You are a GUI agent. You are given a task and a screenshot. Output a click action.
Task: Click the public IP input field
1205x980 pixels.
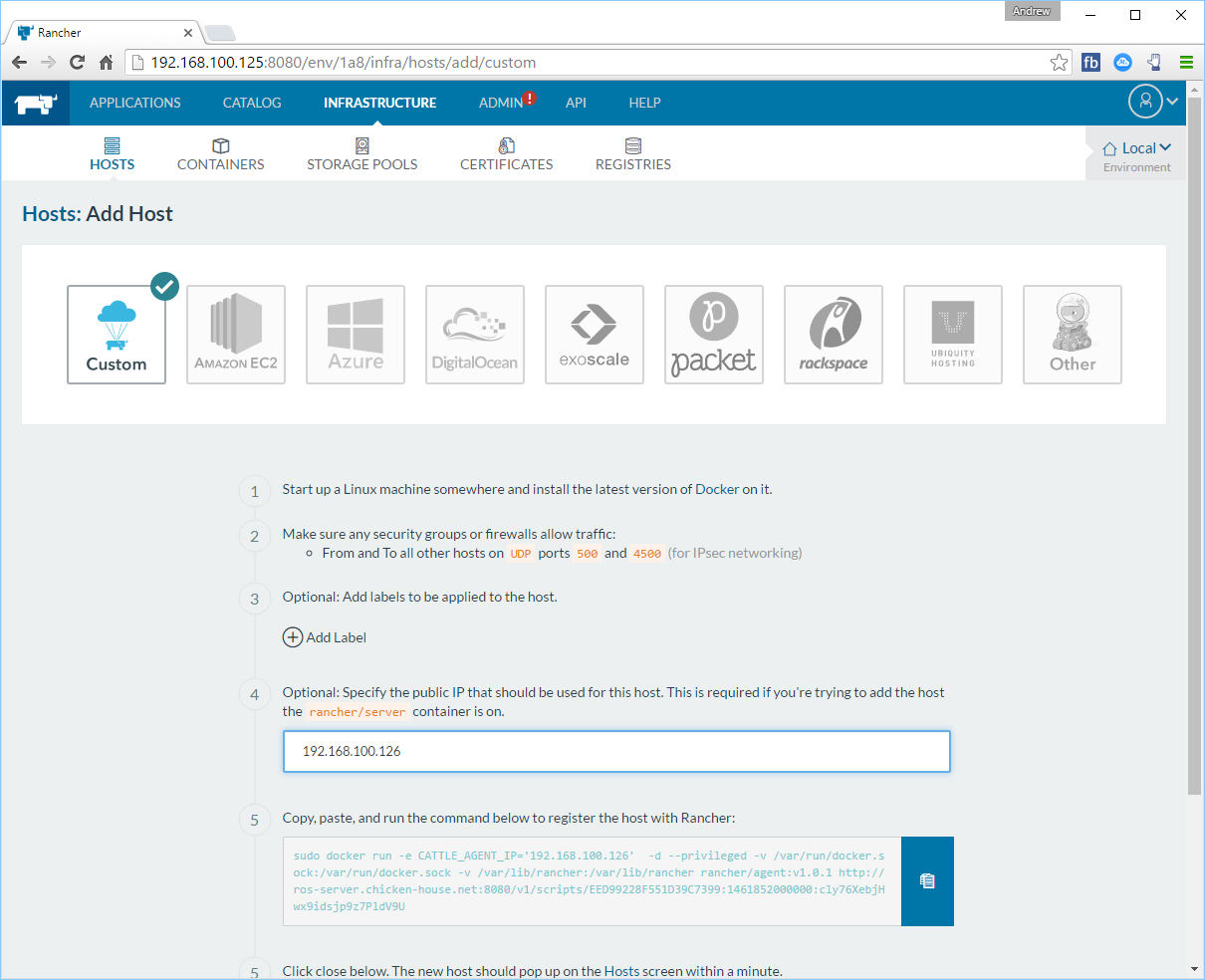click(x=616, y=752)
